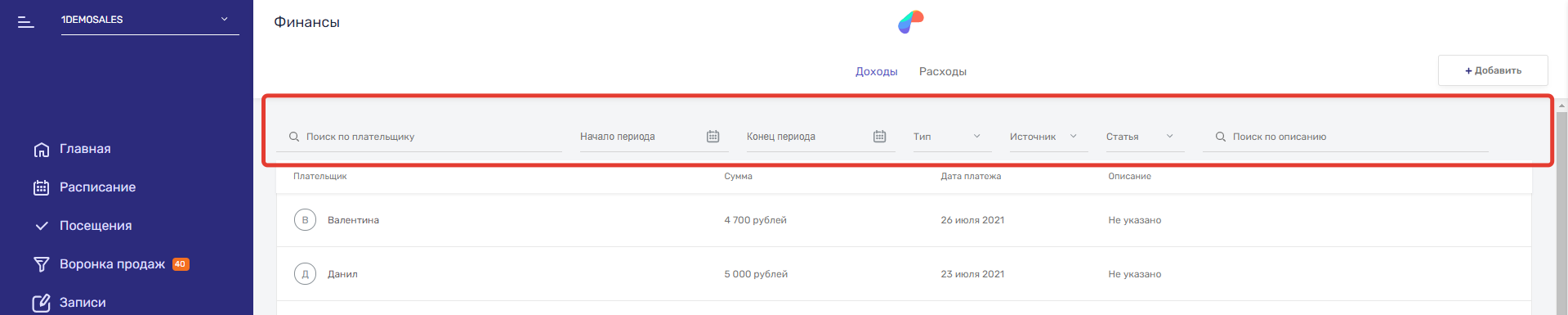
Task: Focus the Поиск по плательщику field
Action: coord(419,137)
